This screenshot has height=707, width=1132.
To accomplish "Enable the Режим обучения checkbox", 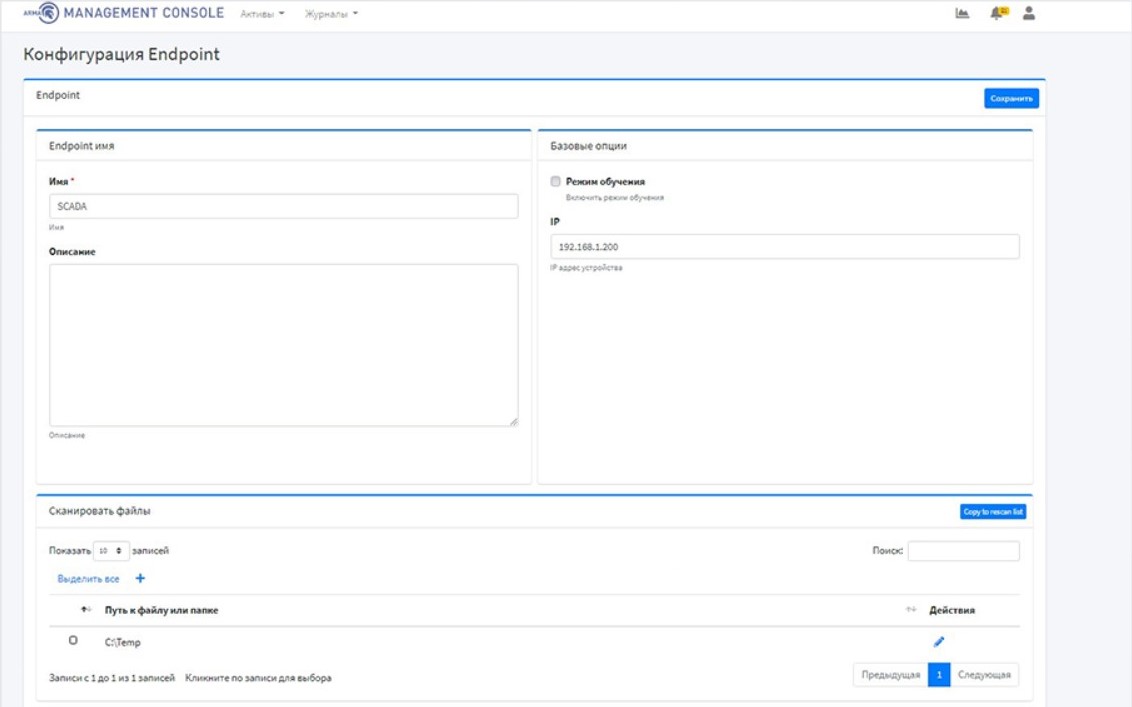I will pyautogui.click(x=556, y=182).
